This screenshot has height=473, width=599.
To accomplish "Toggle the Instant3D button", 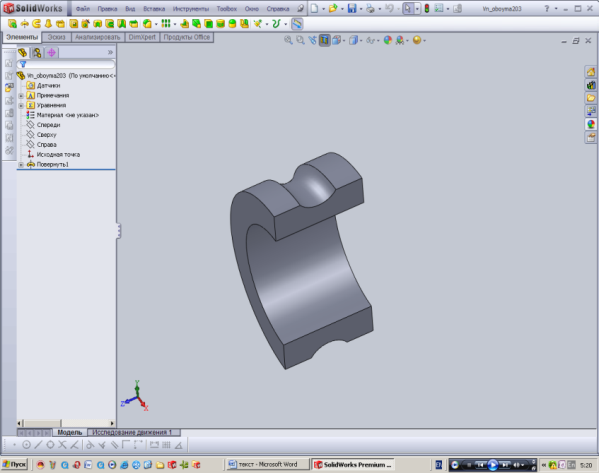I will pyautogui.click(x=297, y=24).
